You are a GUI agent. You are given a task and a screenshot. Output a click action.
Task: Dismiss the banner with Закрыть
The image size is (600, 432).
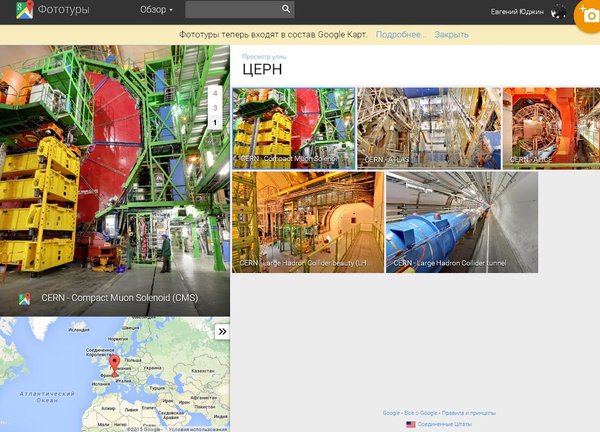tap(451, 34)
